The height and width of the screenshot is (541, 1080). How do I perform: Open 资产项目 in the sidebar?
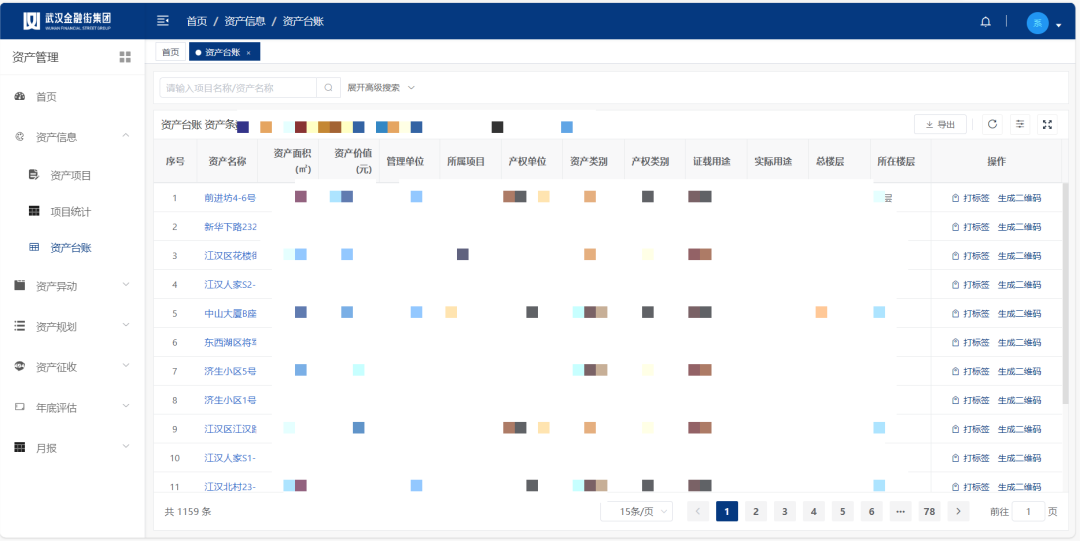(x=72, y=176)
